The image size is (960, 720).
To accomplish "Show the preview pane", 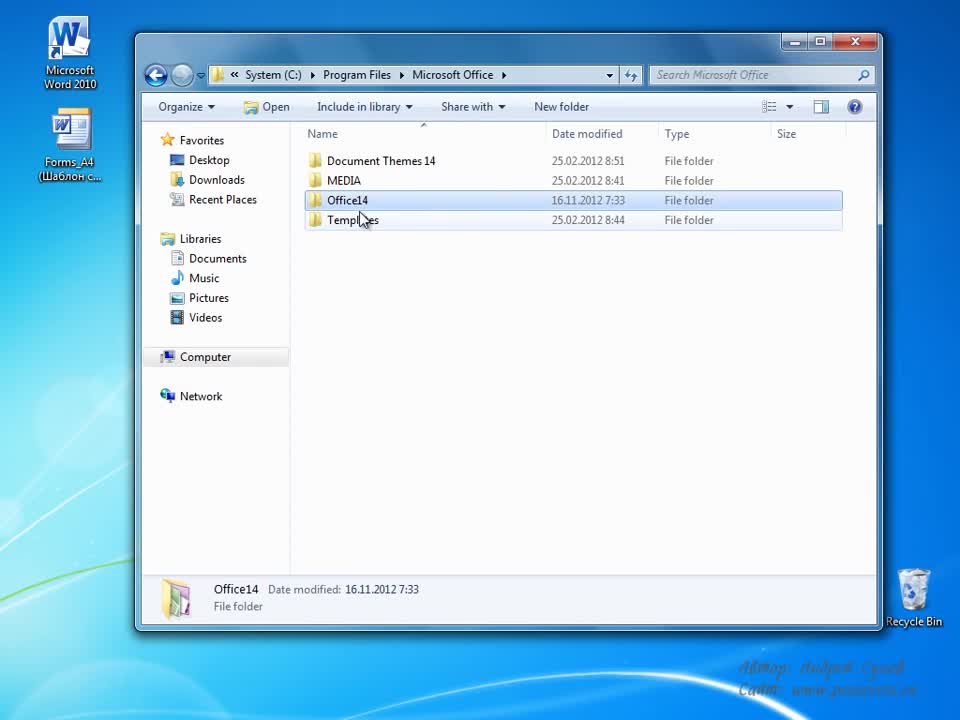I will [821, 107].
